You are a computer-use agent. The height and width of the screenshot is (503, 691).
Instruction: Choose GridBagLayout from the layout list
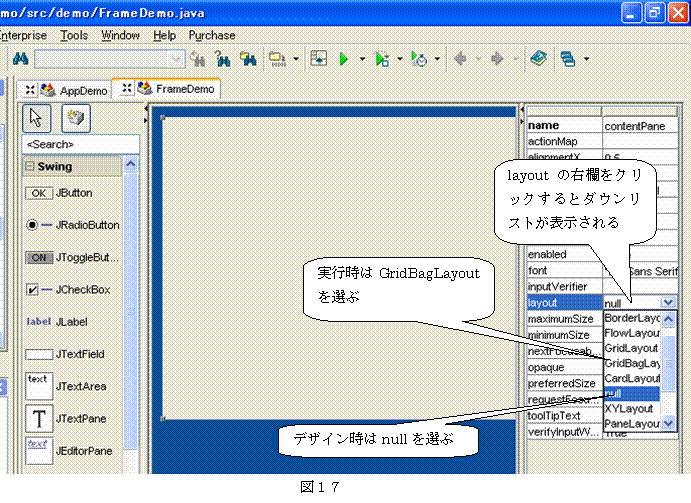[x=632, y=364]
